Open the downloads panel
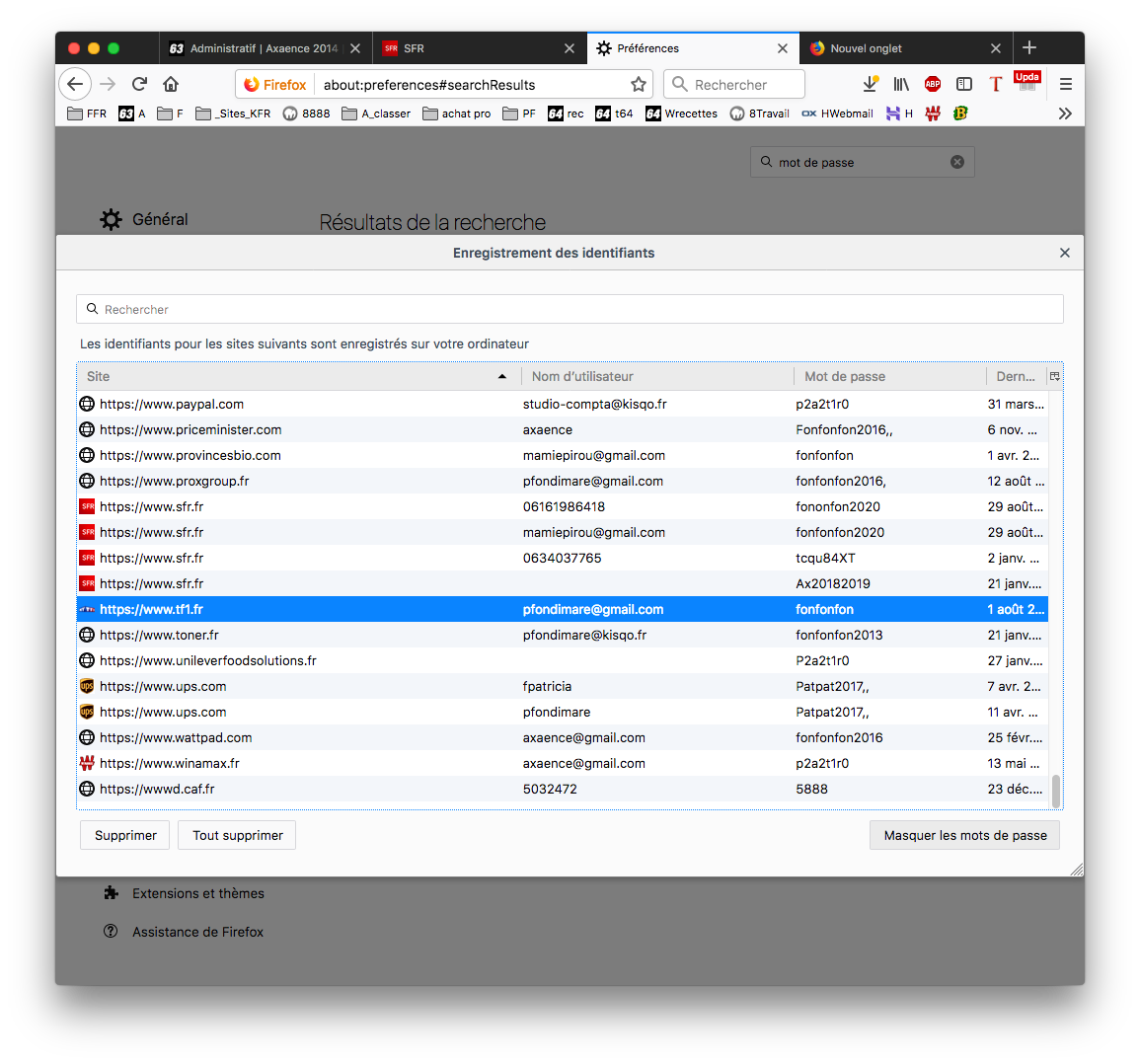This screenshot has width=1140, height=1064. (x=871, y=84)
